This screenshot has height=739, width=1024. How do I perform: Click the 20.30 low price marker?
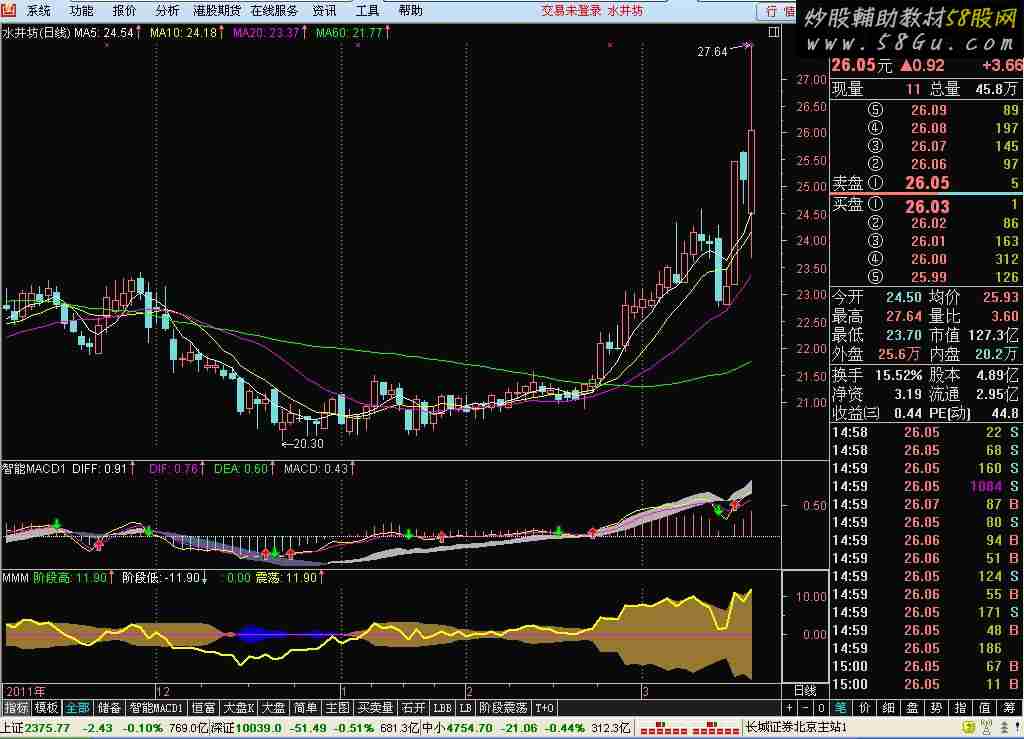(x=309, y=443)
